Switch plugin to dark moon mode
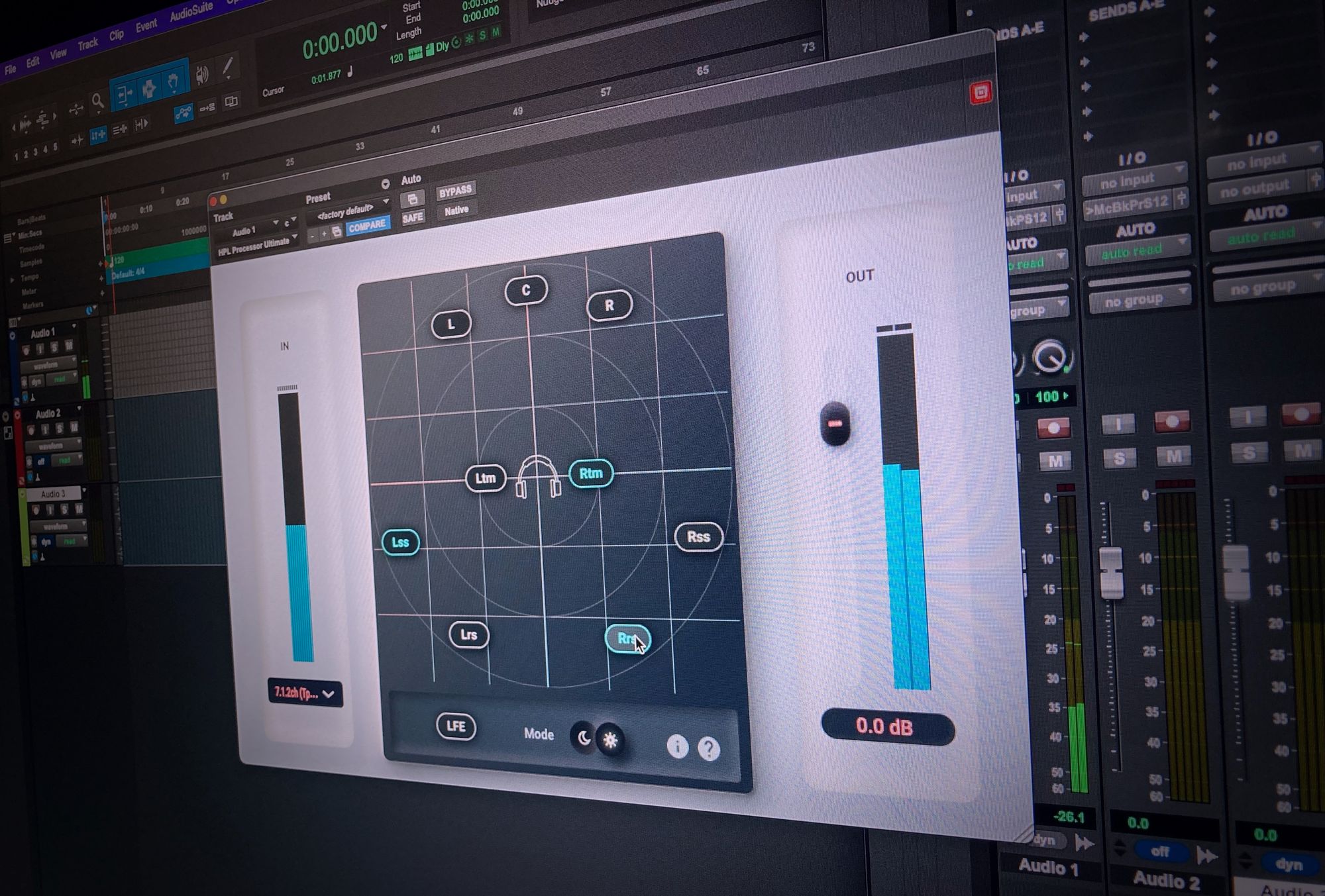Viewport: 1325px width, 896px height. [x=583, y=737]
